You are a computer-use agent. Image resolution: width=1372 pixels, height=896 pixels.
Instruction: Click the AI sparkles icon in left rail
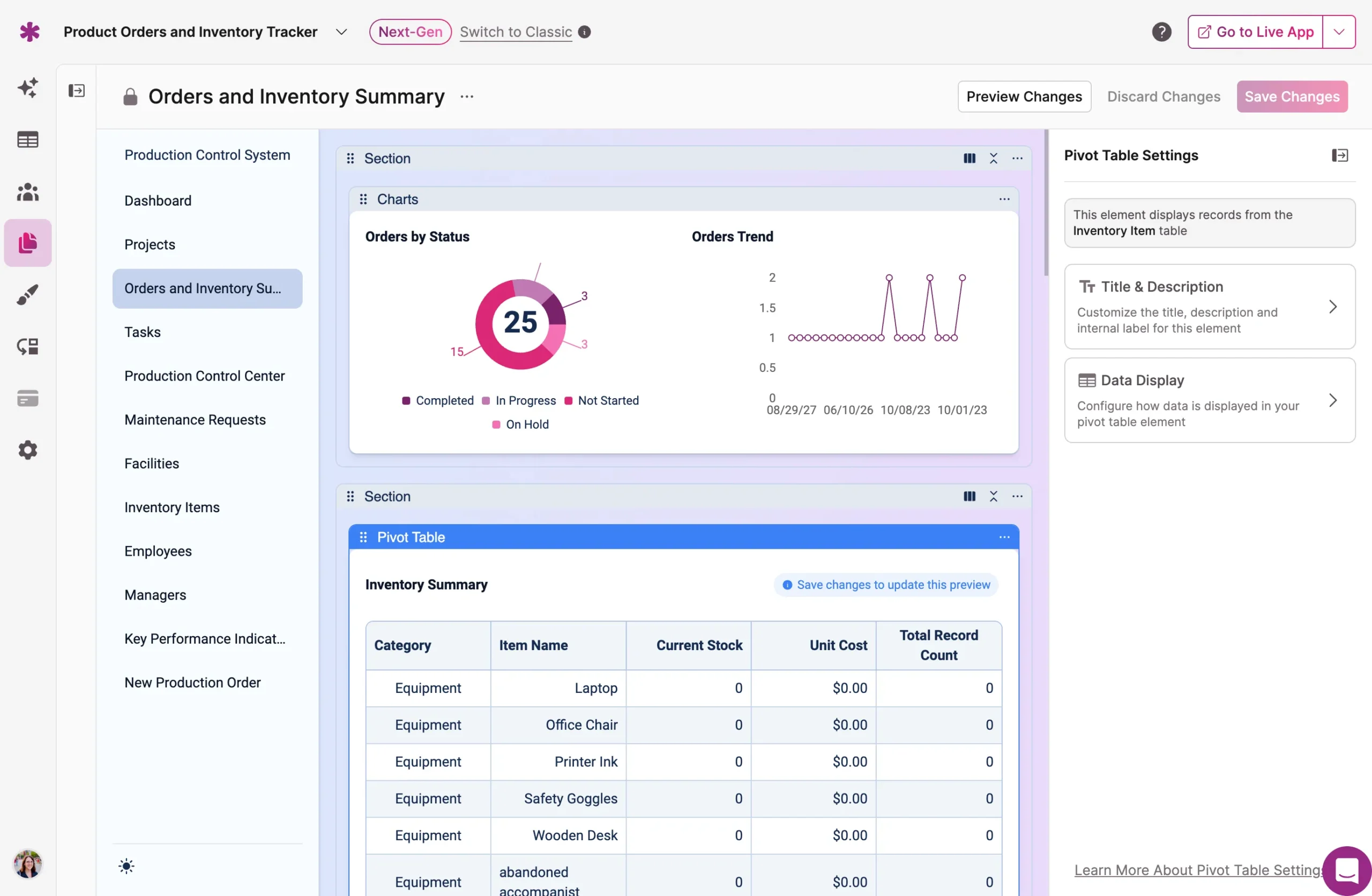tap(28, 88)
